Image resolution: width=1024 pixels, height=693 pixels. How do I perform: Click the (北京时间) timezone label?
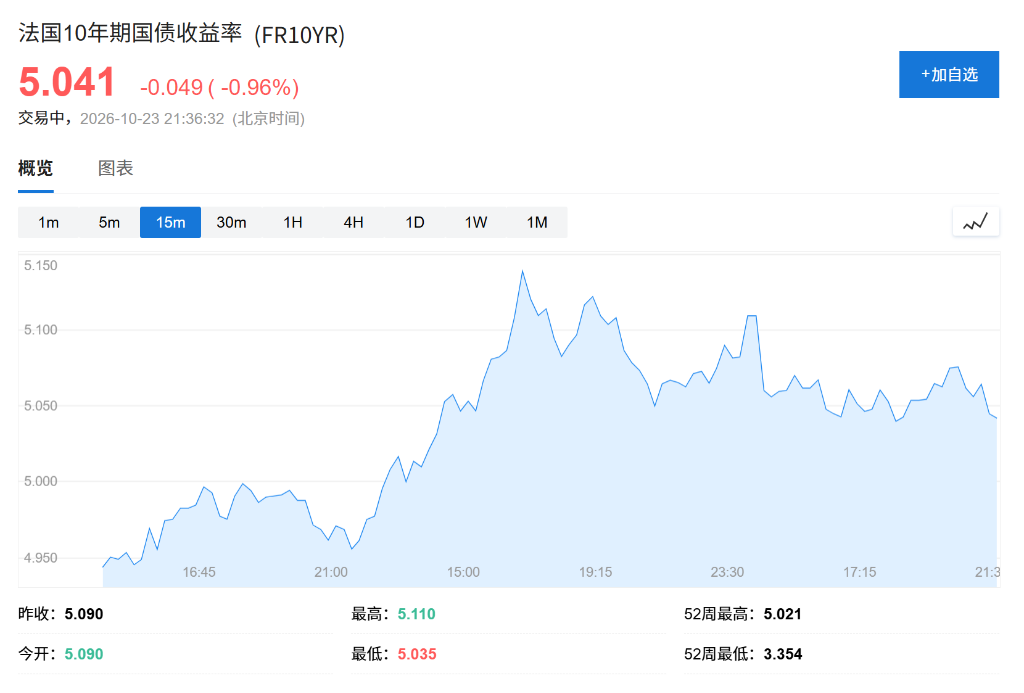point(268,118)
